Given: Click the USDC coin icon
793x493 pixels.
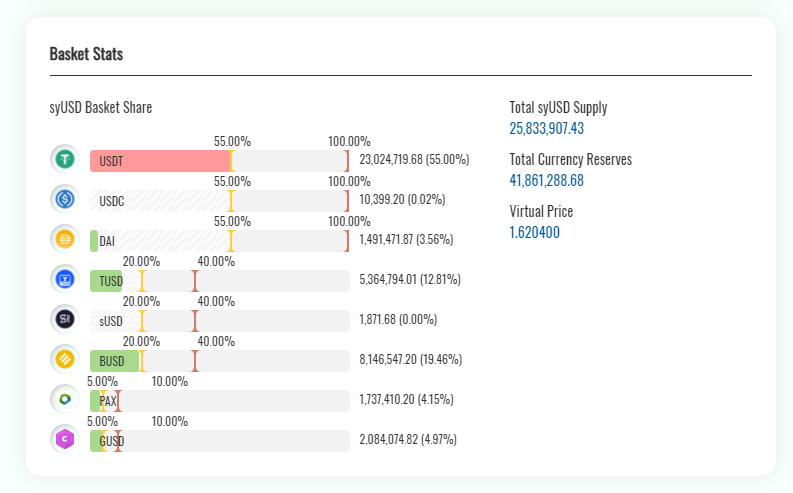Looking at the screenshot, I should (x=64, y=199).
